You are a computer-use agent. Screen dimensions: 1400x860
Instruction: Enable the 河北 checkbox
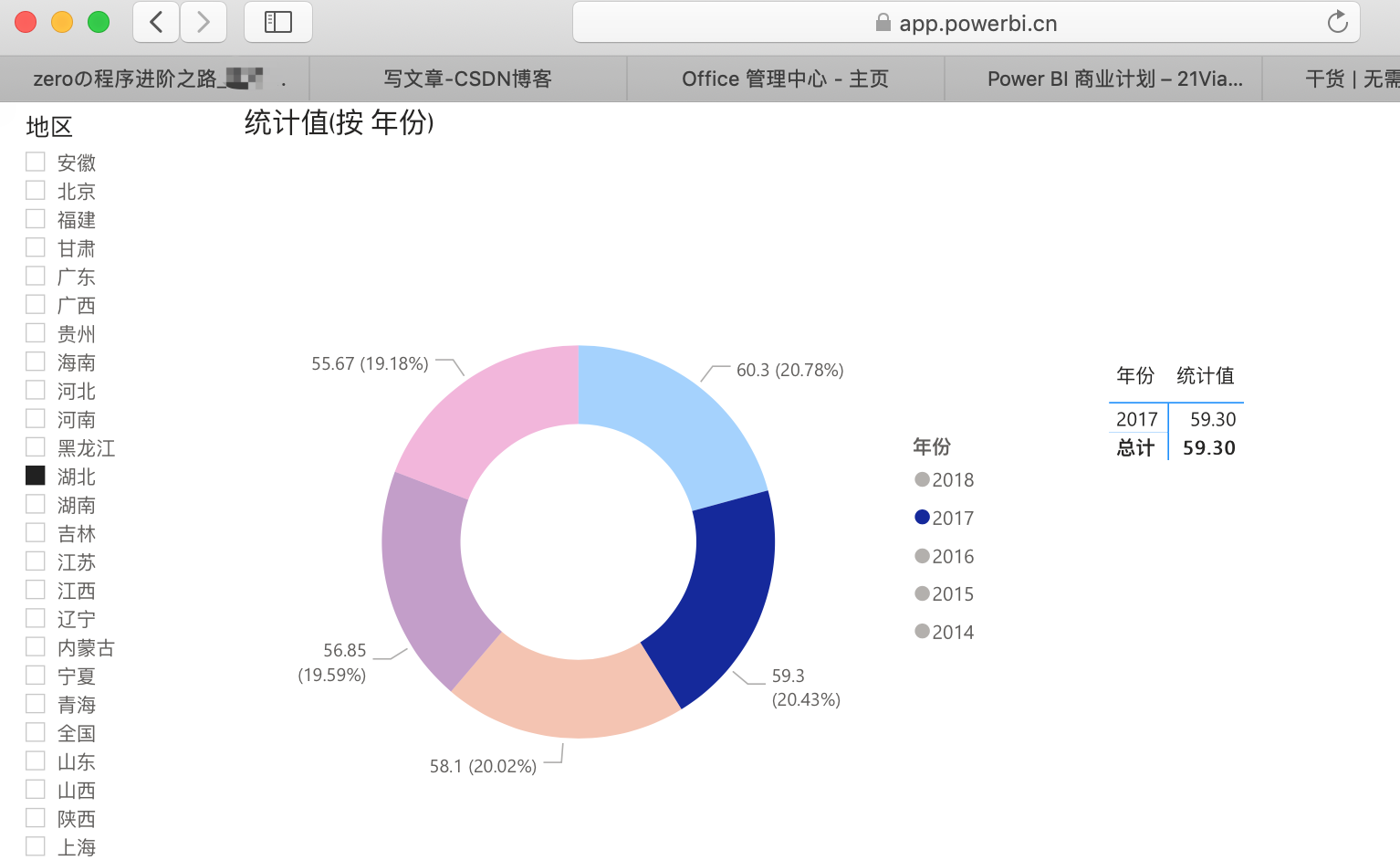[36, 390]
